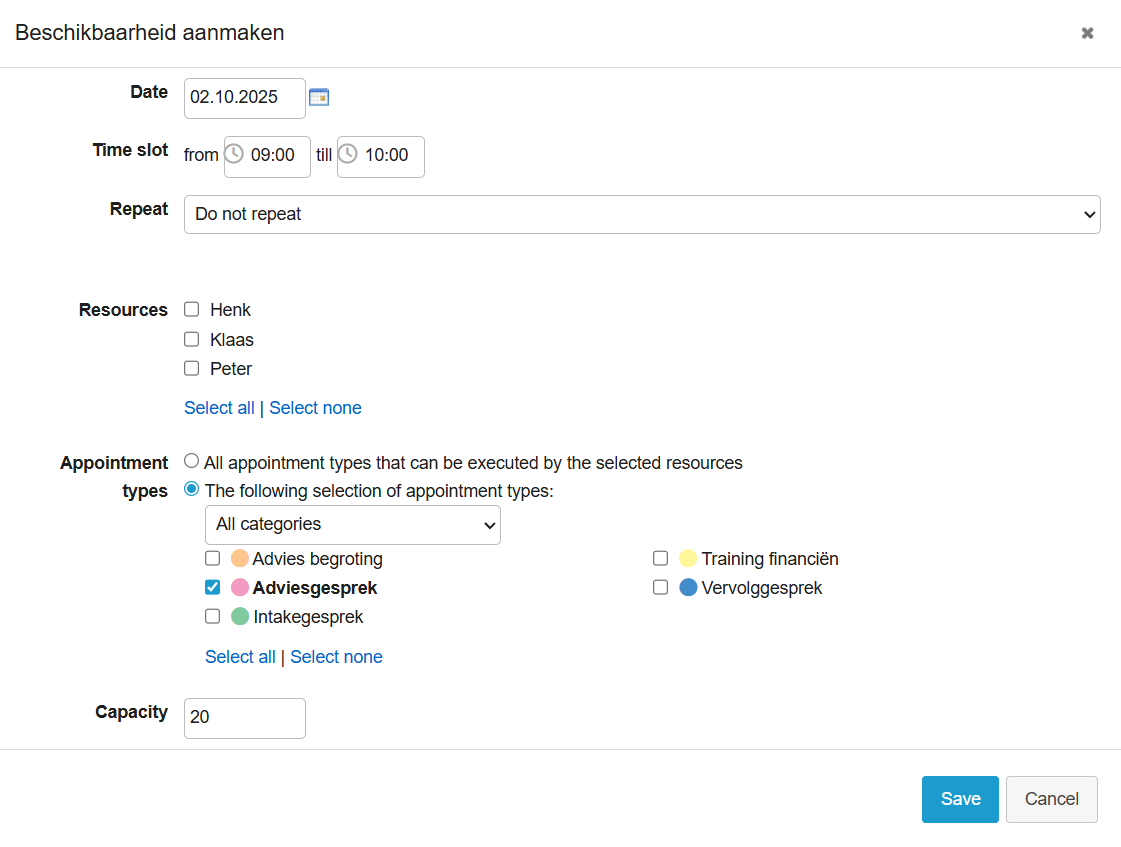Image resolution: width=1121 pixels, height=847 pixels.
Task: Click the clock icon in the till-time field
Action: [348, 154]
